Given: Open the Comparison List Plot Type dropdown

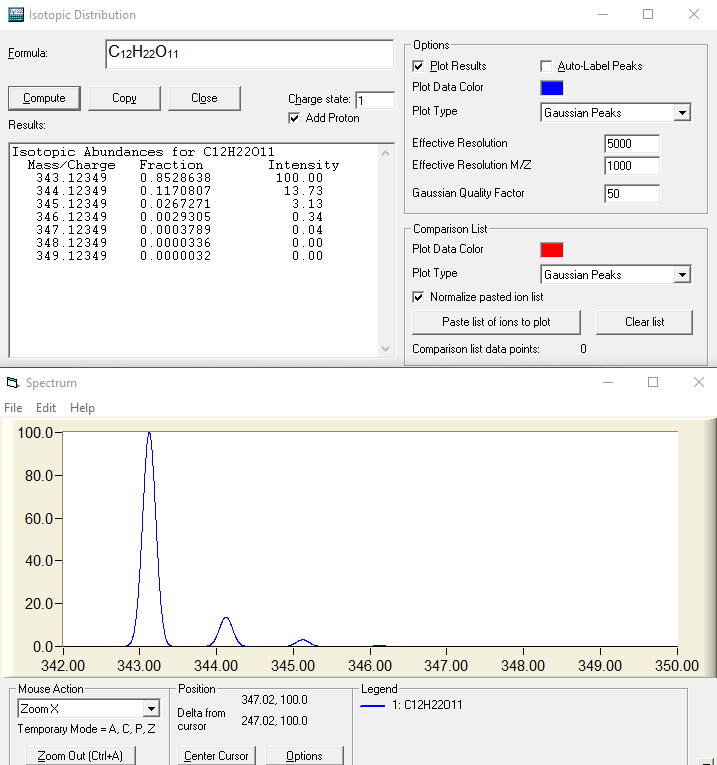Looking at the screenshot, I should (x=682, y=275).
